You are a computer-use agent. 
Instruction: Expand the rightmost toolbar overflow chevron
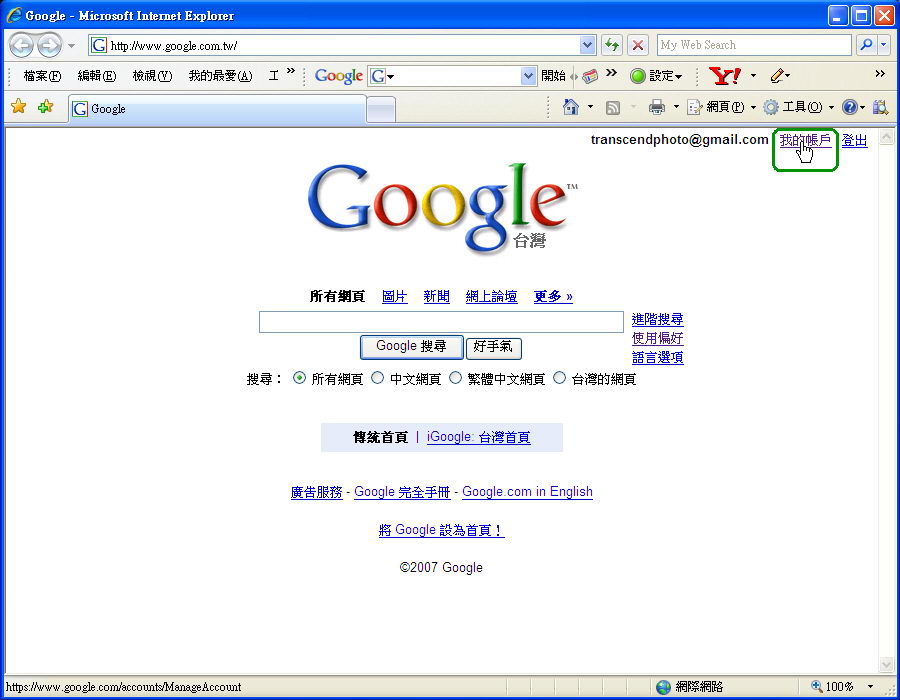(x=880, y=73)
